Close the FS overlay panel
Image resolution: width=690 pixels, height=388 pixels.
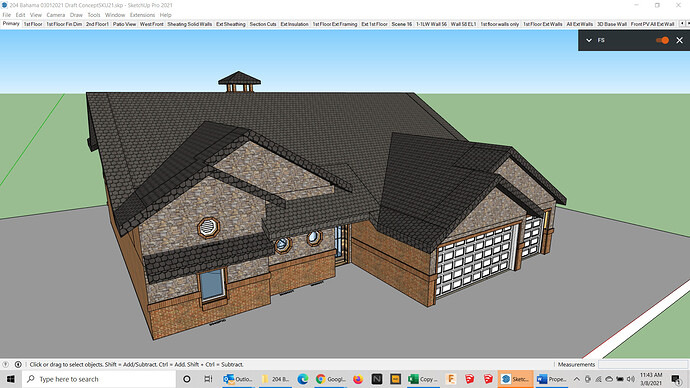(x=679, y=40)
